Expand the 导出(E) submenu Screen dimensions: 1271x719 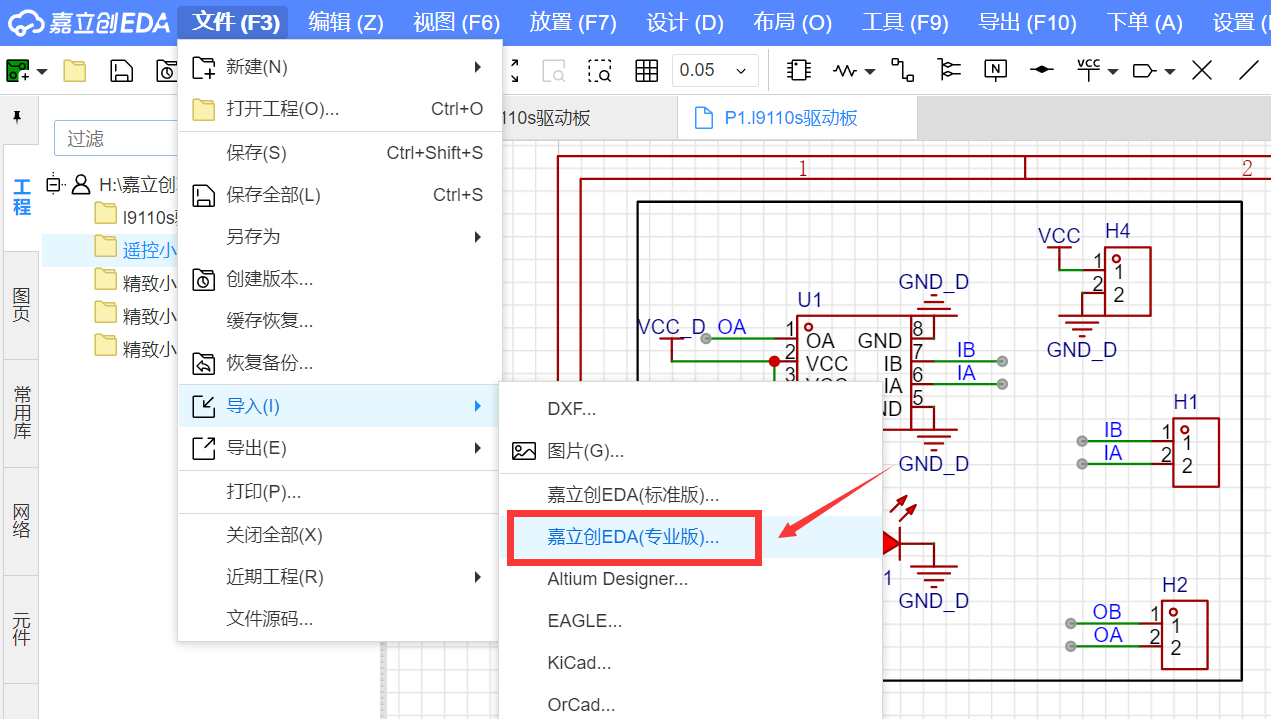(x=339, y=448)
